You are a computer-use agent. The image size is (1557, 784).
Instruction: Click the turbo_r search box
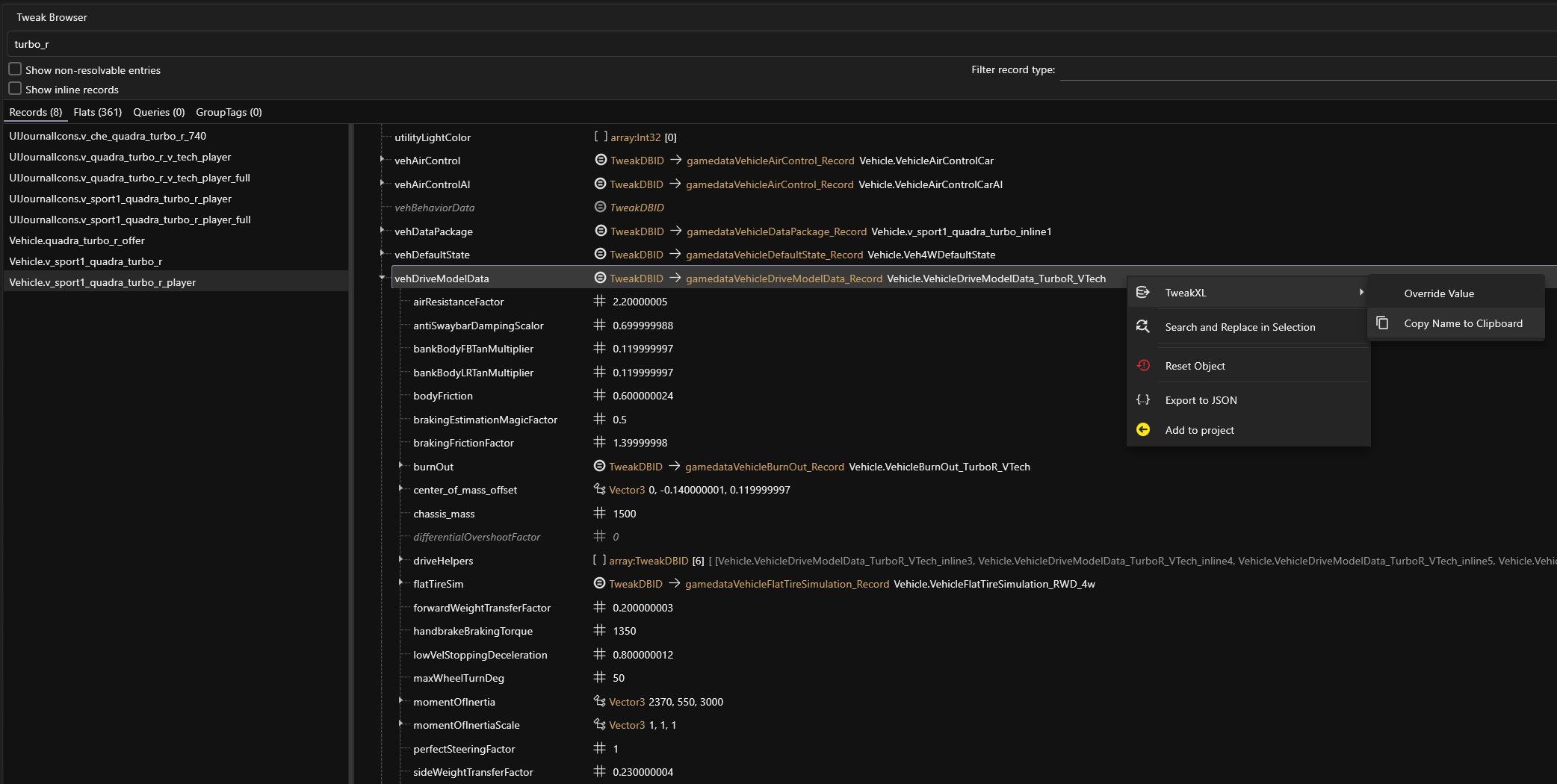(x=747, y=44)
